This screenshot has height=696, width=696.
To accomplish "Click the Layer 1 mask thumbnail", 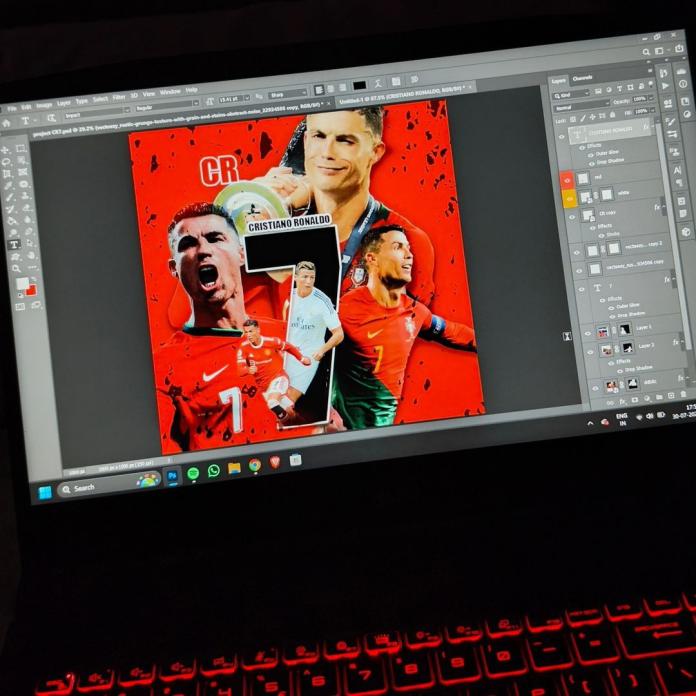I will (625, 329).
